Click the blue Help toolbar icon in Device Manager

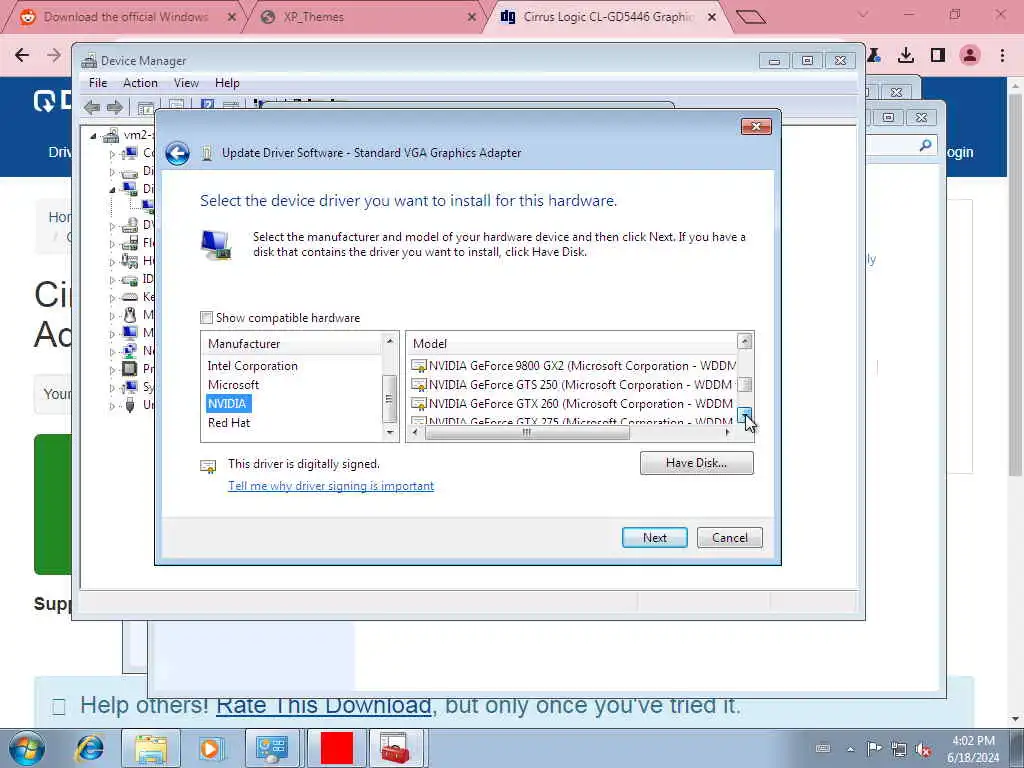click(x=208, y=106)
